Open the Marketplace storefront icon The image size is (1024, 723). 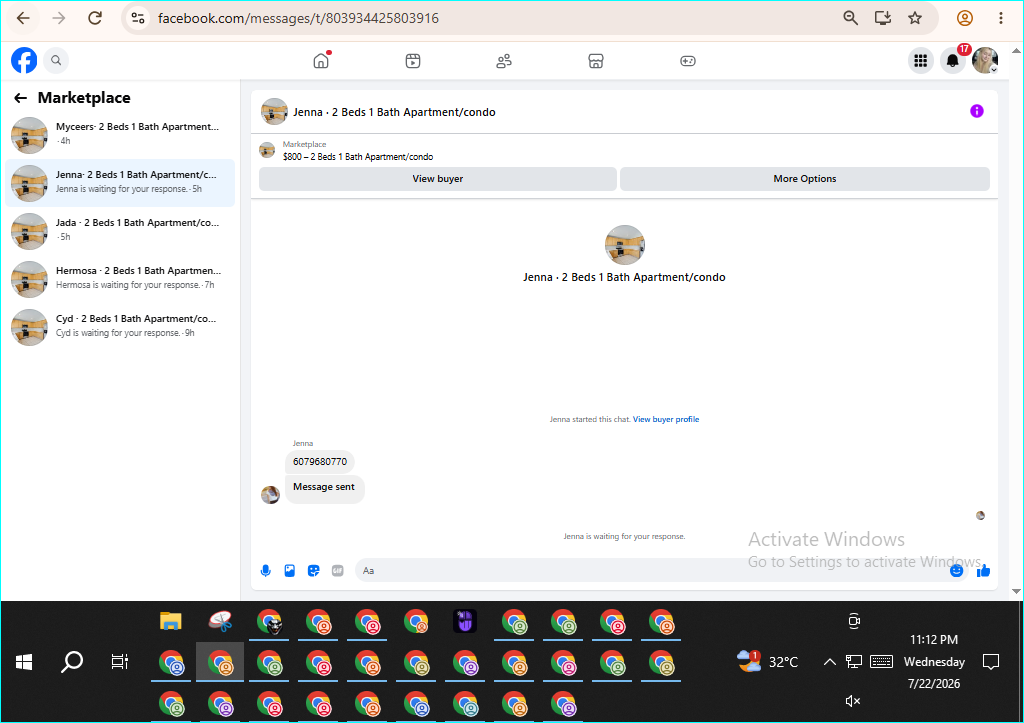coord(596,61)
